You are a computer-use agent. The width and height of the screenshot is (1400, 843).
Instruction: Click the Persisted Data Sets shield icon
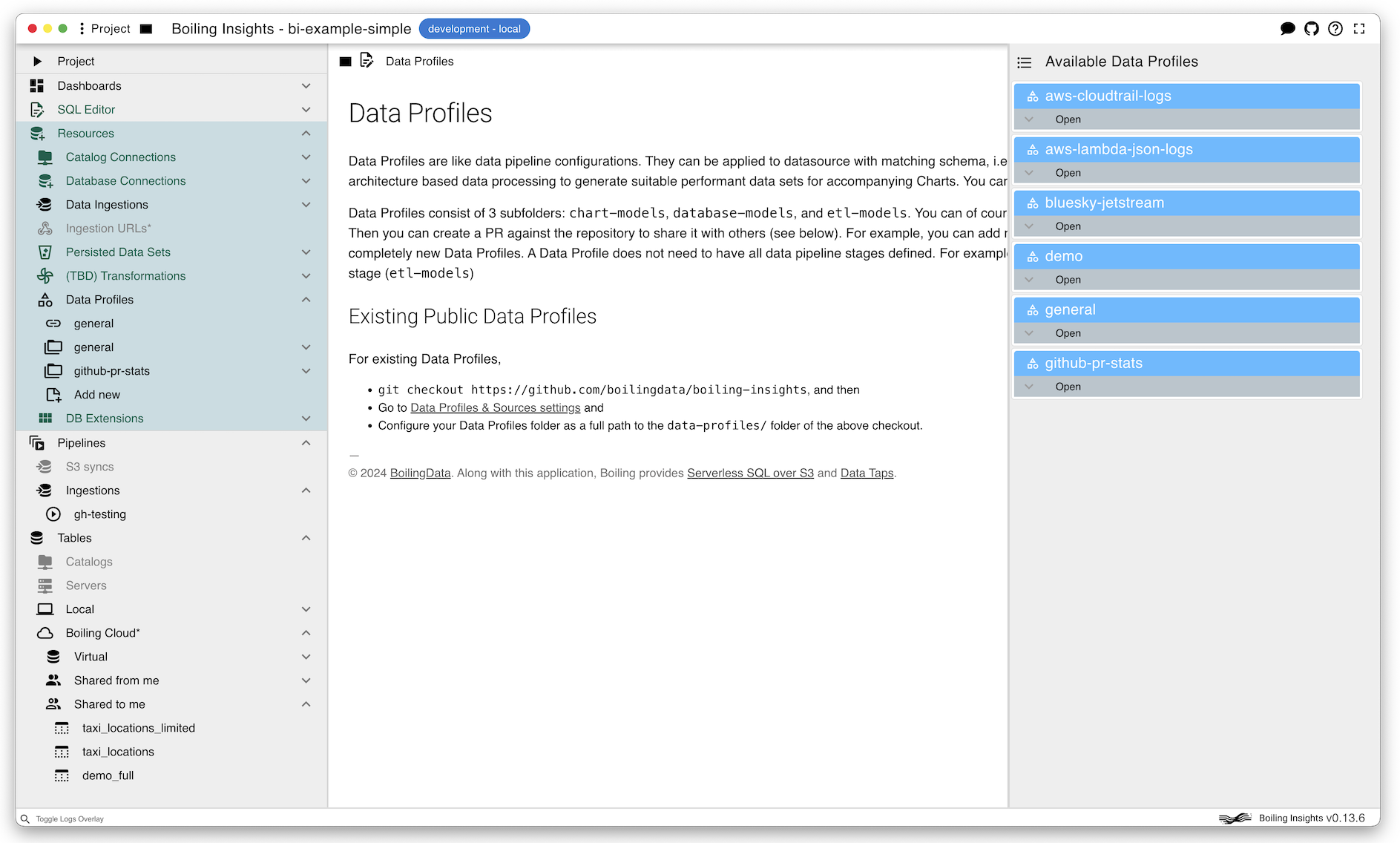tap(45, 252)
